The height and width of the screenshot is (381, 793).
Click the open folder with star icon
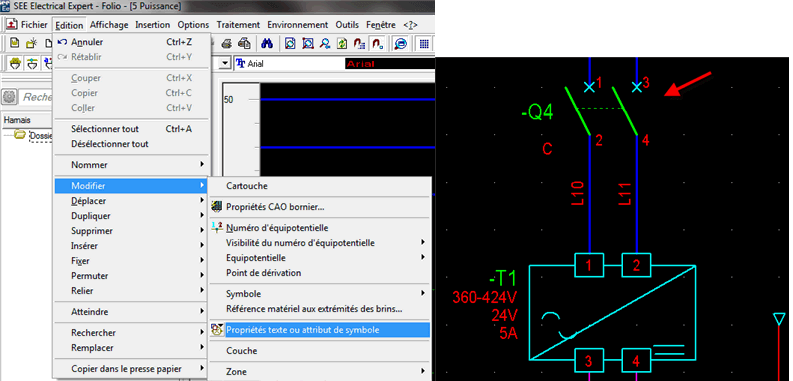tap(31, 44)
